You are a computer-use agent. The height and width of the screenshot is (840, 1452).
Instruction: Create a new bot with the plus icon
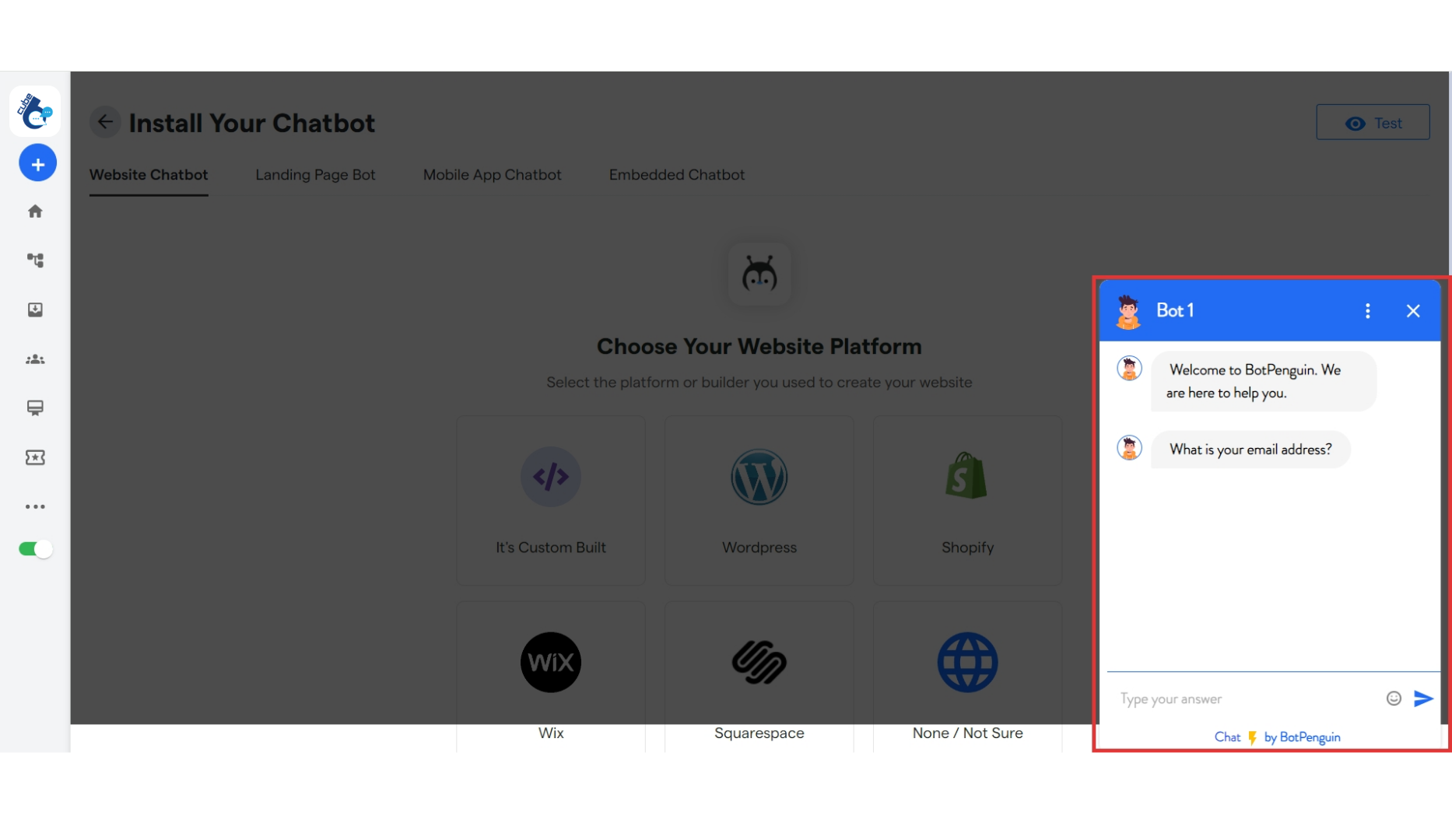tap(37, 163)
